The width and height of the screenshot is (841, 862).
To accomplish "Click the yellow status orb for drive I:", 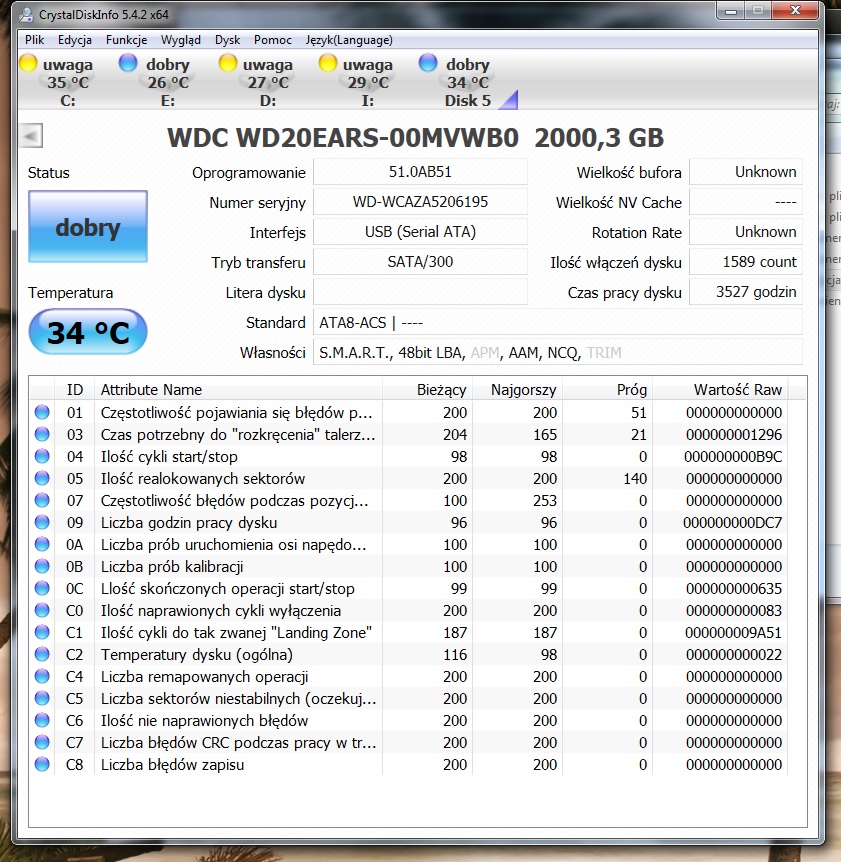I will [x=328, y=63].
